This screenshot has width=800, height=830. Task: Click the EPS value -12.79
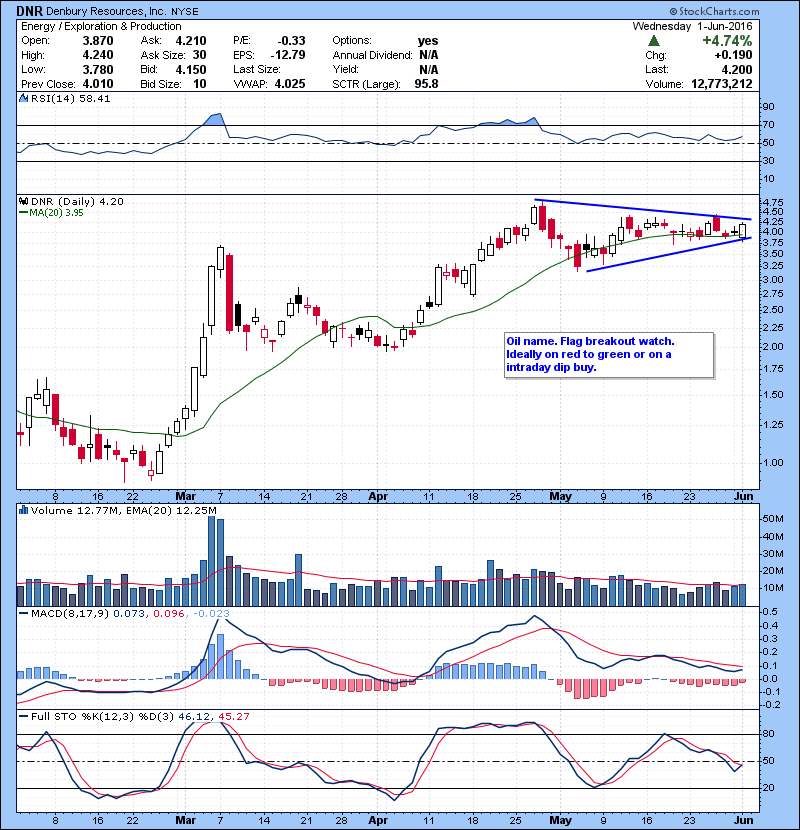click(288, 55)
